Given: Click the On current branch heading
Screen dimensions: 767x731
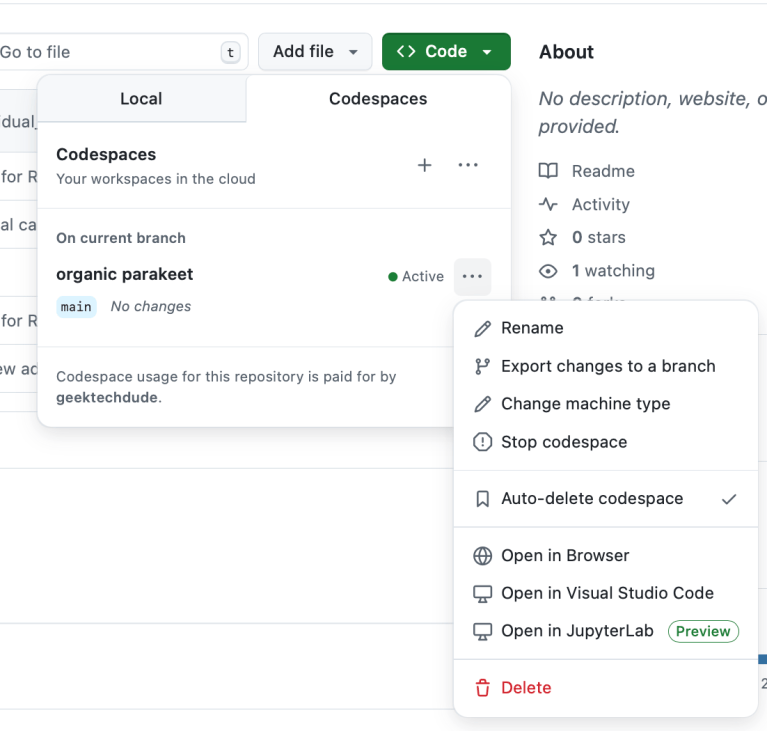Looking at the screenshot, I should [x=121, y=238].
